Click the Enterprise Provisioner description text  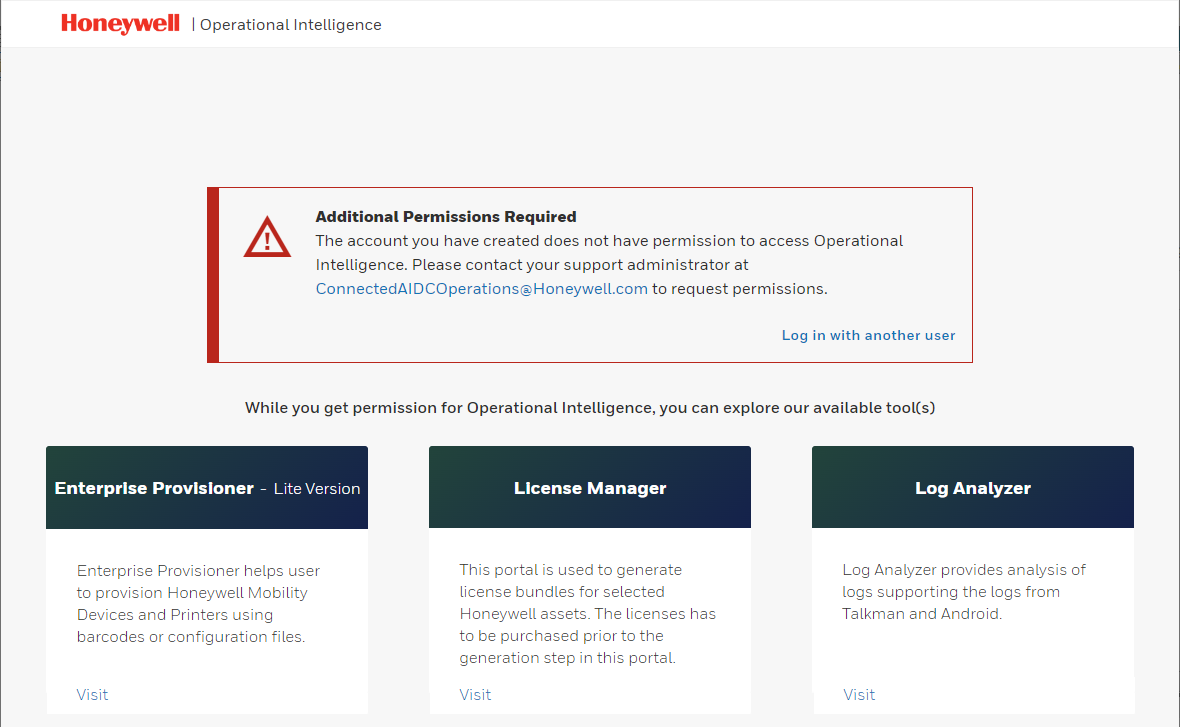click(199, 604)
